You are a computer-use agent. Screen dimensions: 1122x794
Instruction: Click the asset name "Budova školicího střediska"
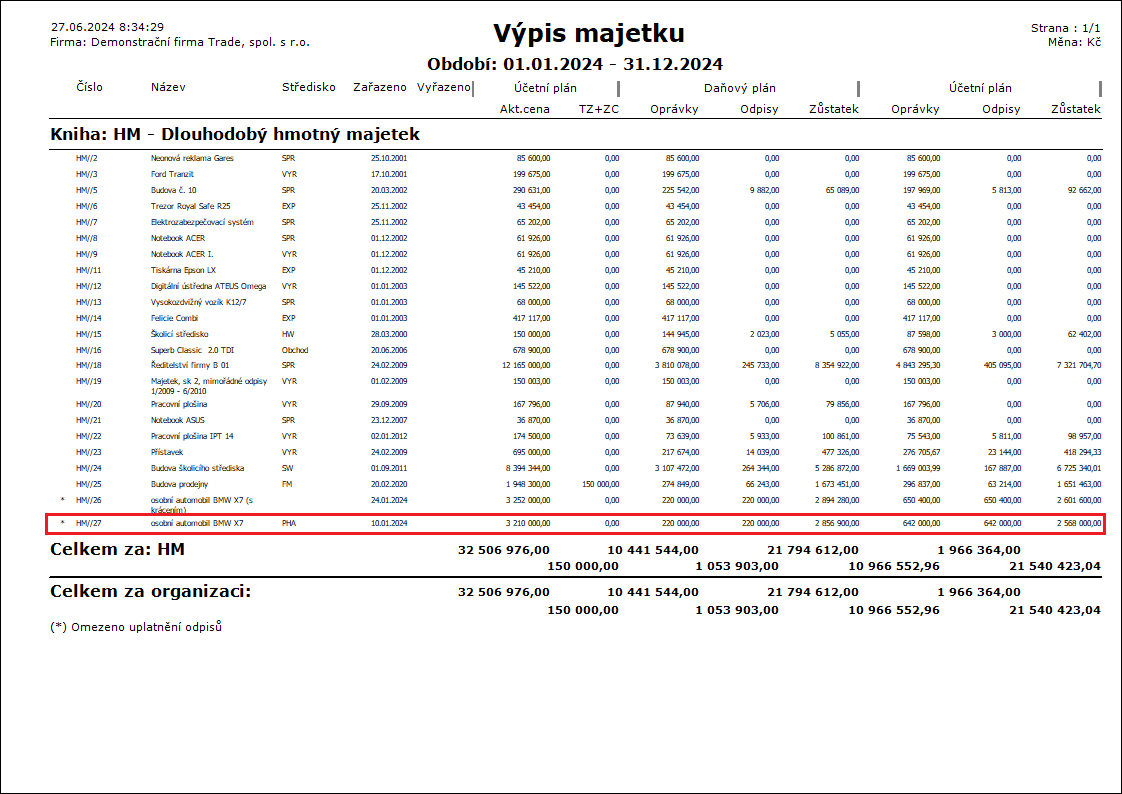pyautogui.click(x=197, y=468)
